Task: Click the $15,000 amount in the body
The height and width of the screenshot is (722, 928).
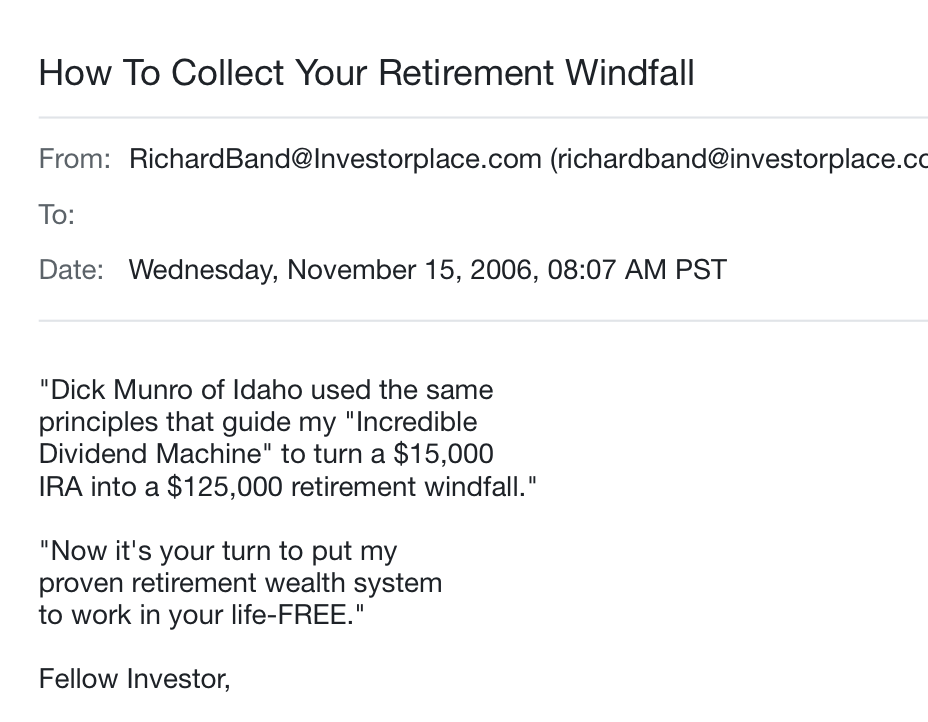Action: [x=443, y=454]
